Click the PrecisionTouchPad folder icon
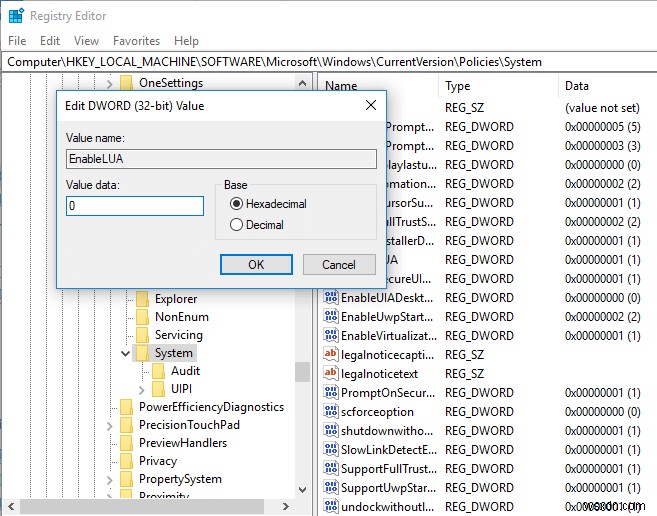This screenshot has width=657, height=516. (127, 425)
